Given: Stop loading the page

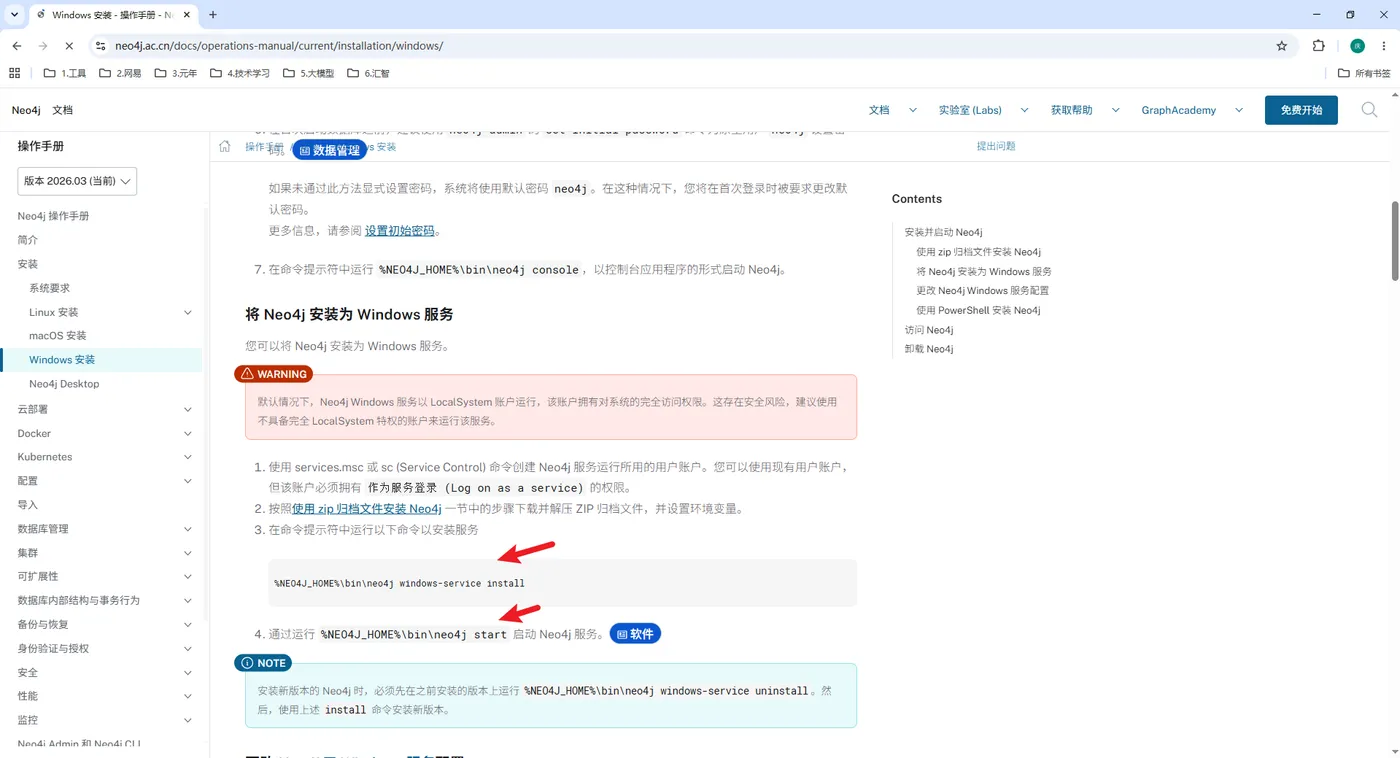Looking at the screenshot, I should 69,46.
